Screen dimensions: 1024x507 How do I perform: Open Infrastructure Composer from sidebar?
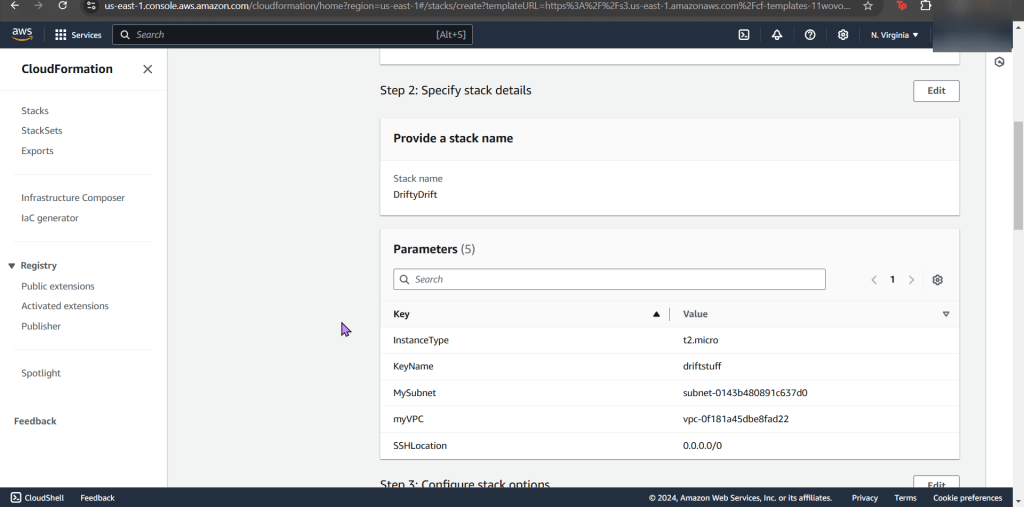[x=73, y=198]
